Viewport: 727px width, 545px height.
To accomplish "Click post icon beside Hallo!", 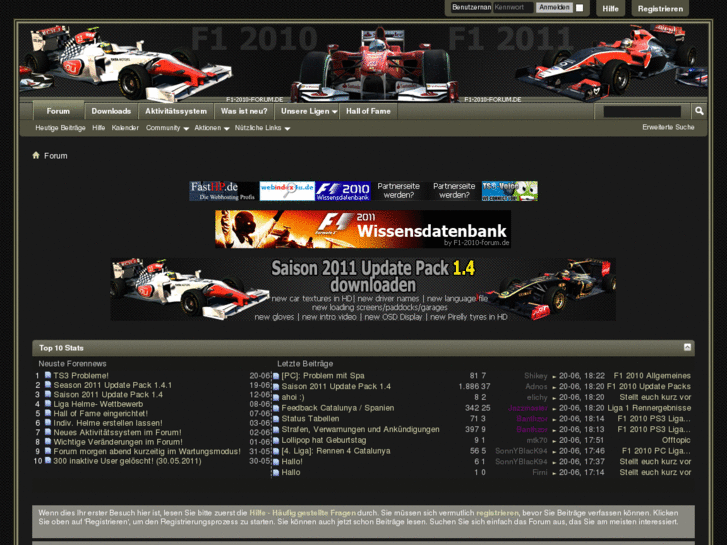I will coord(276,462).
